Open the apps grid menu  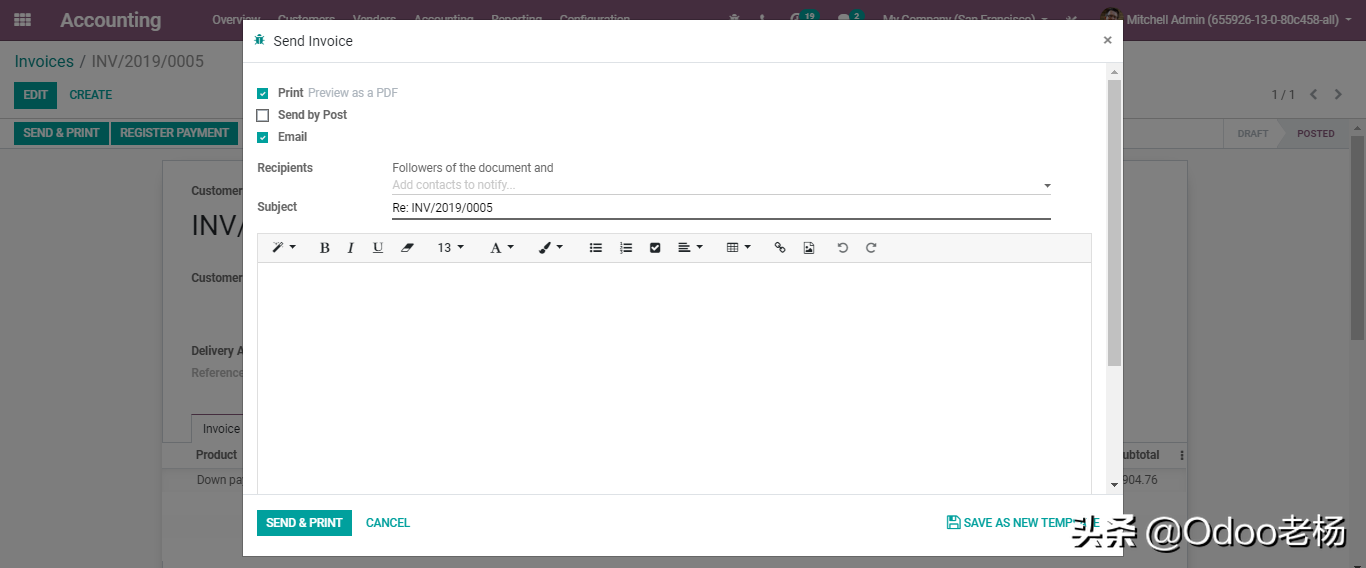pyautogui.click(x=22, y=19)
